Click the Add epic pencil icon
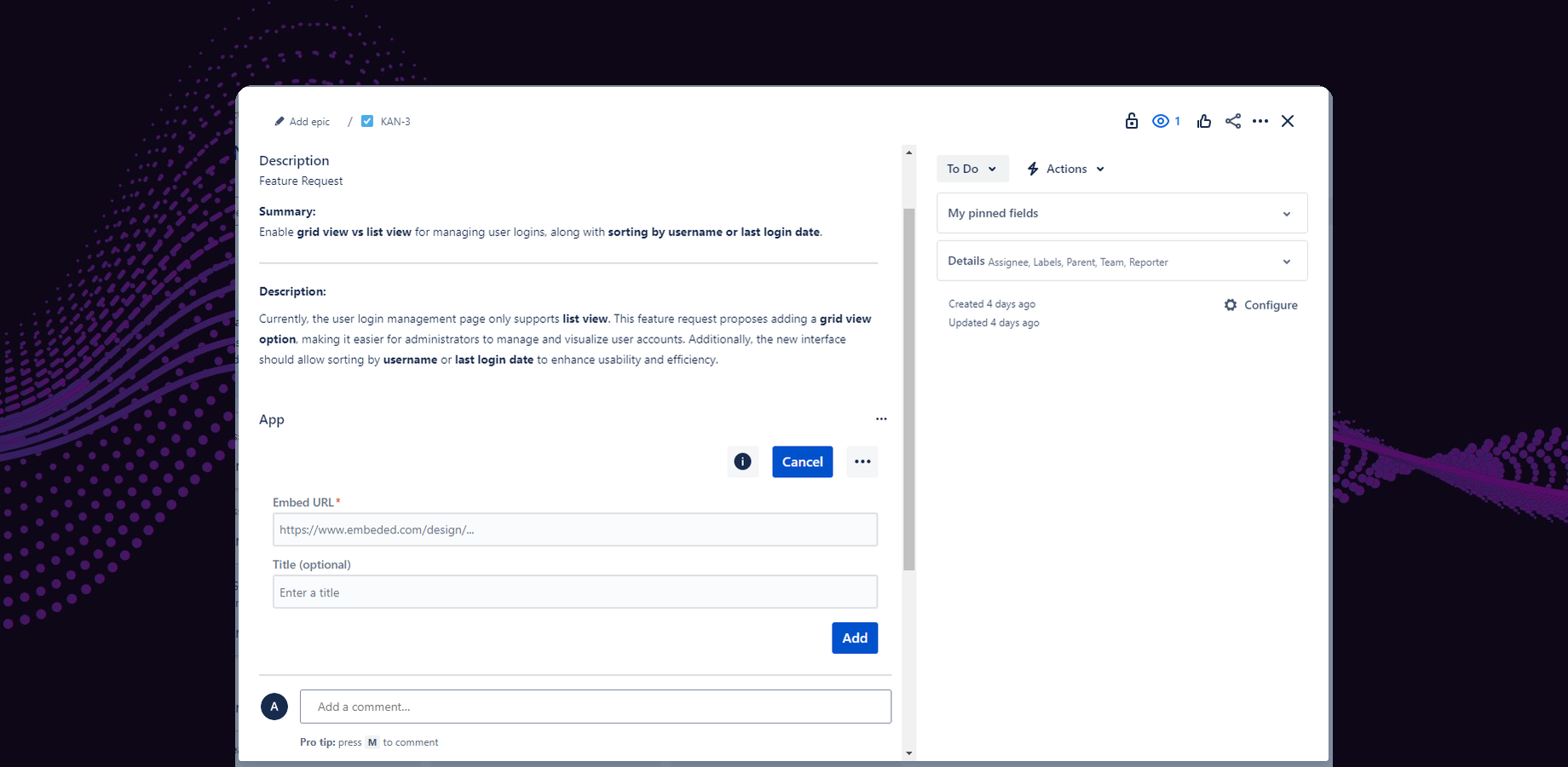 point(280,121)
